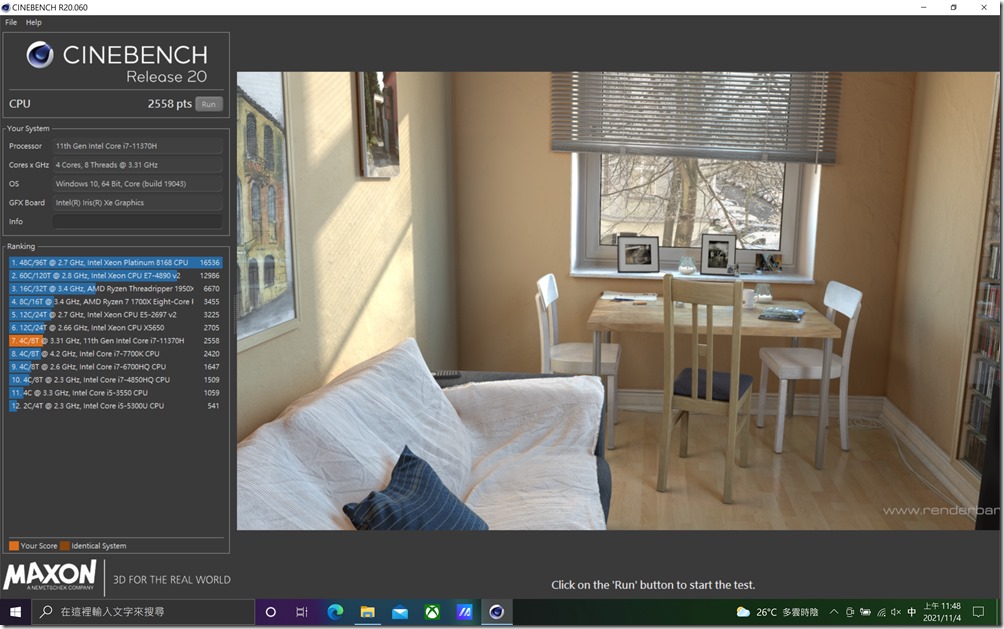
Task: Open Microsoft Edge from the taskbar
Action: click(x=334, y=611)
